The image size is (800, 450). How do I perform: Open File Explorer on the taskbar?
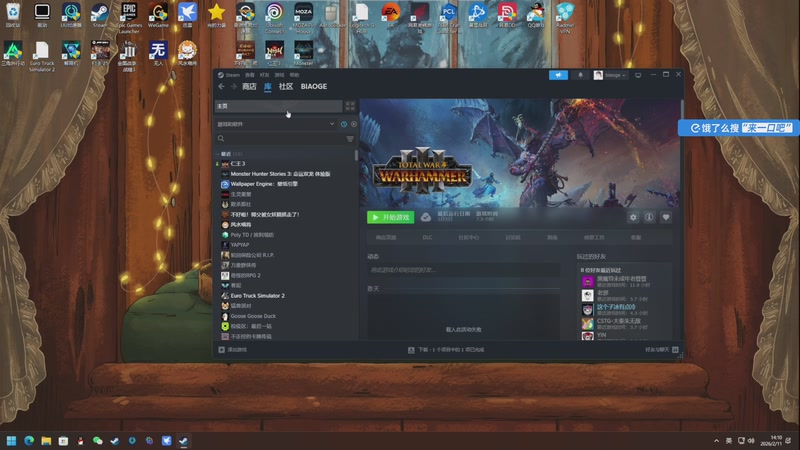coord(46,441)
